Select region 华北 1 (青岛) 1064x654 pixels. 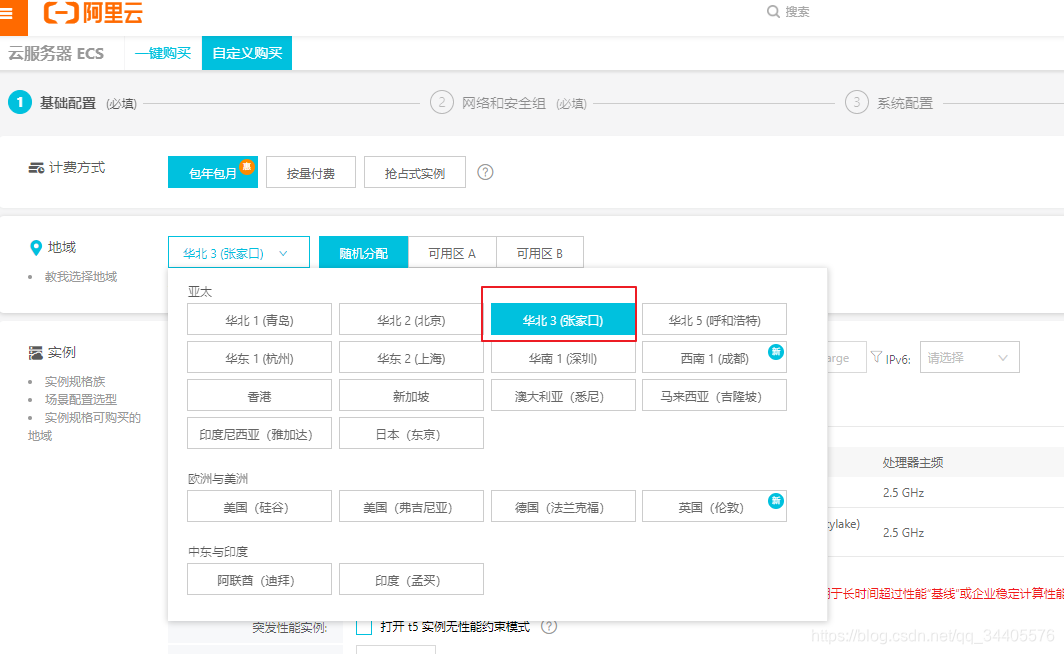[259, 320]
